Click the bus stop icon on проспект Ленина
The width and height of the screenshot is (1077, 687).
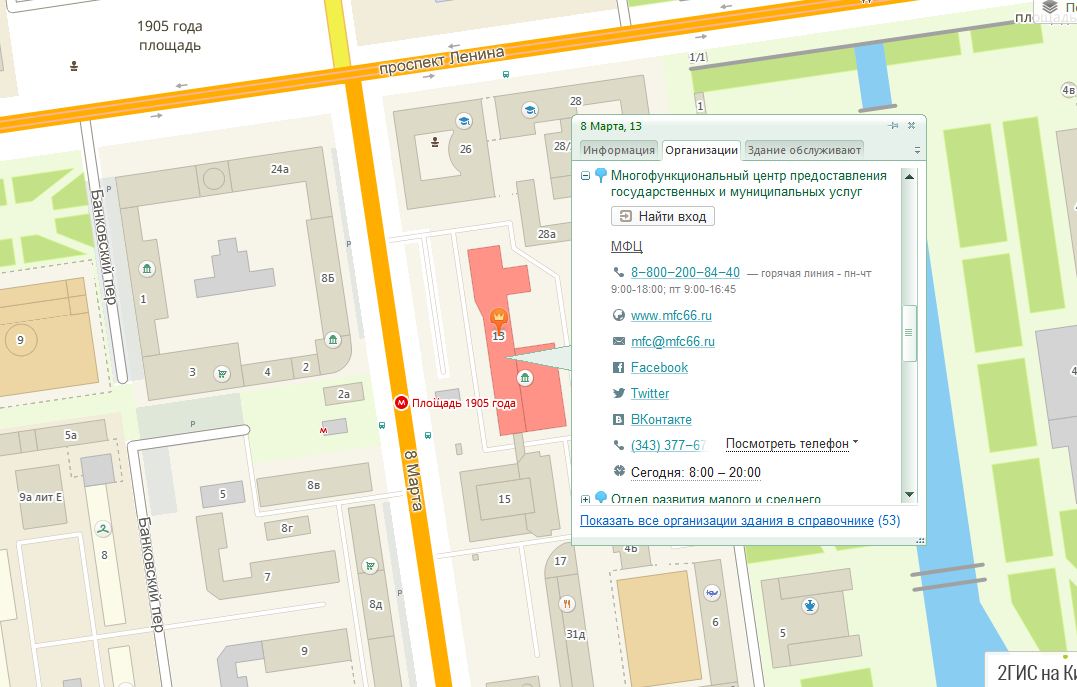coord(506,74)
